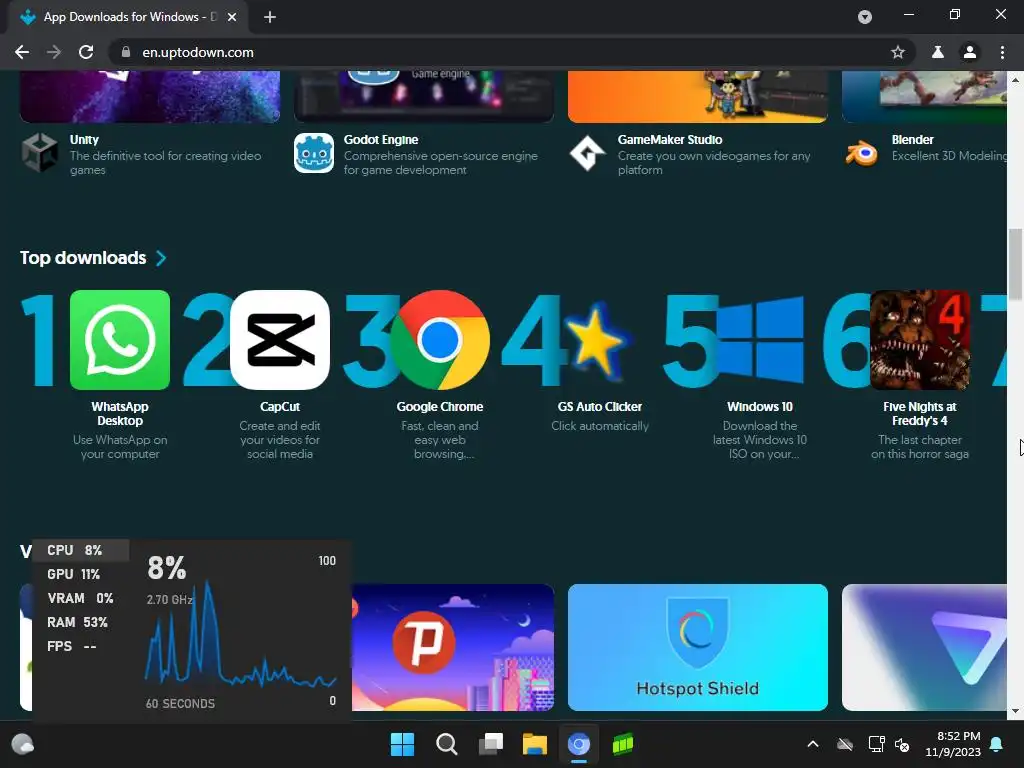Screen dimensions: 1024x768
Task: Click the GameMaker Studio logo icon
Action: click(587, 153)
